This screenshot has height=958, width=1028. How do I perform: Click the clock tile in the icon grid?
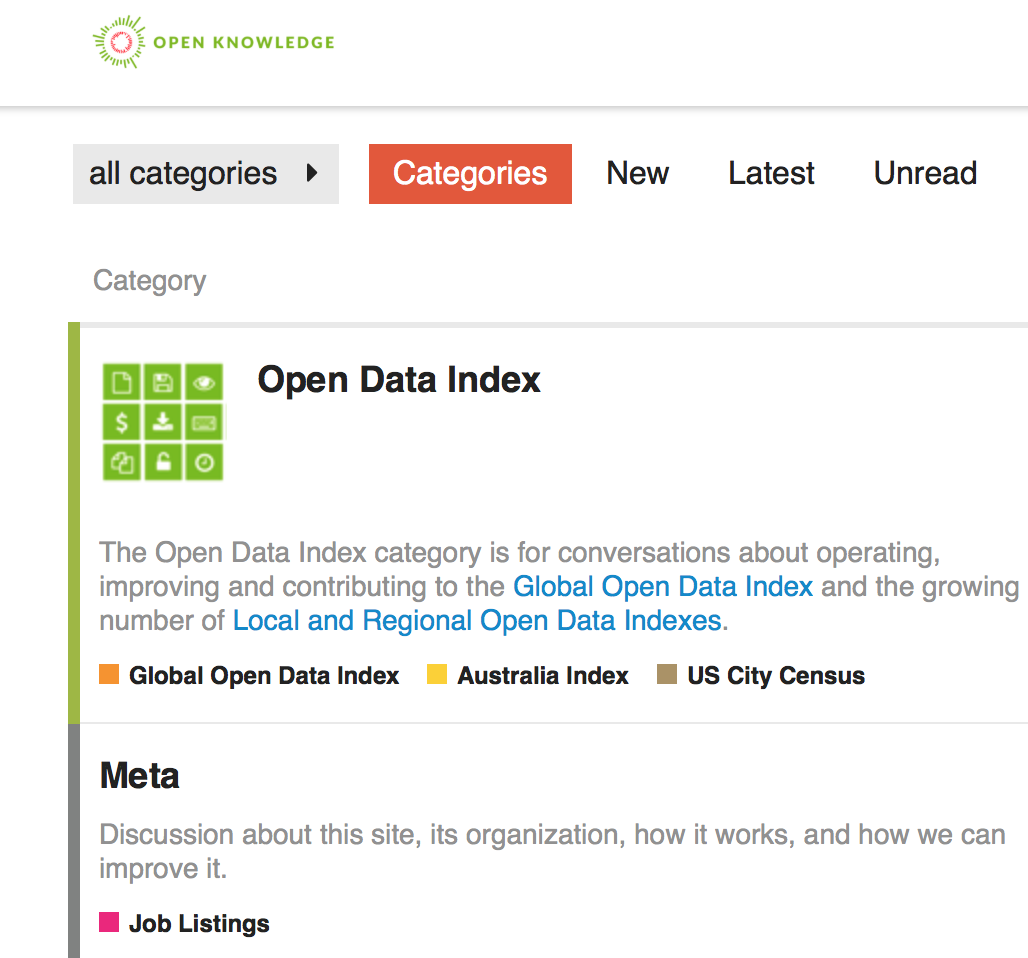coord(204,462)
